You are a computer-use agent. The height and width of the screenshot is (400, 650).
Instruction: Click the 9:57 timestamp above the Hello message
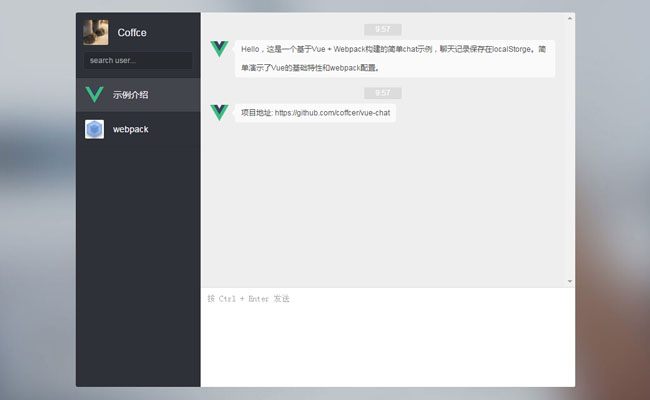(x=382, y=30)
